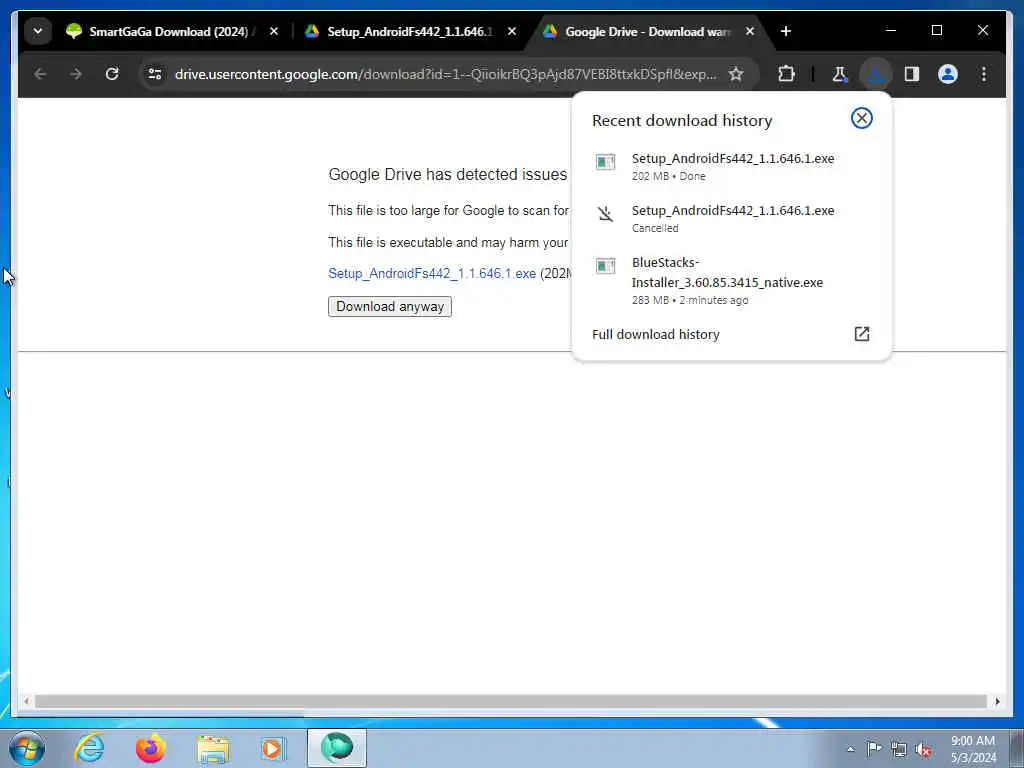Open BlueStacks-Installer_3.60.85.3415_native.exe download
The image size is (1024, 768).
coord(731,281)
